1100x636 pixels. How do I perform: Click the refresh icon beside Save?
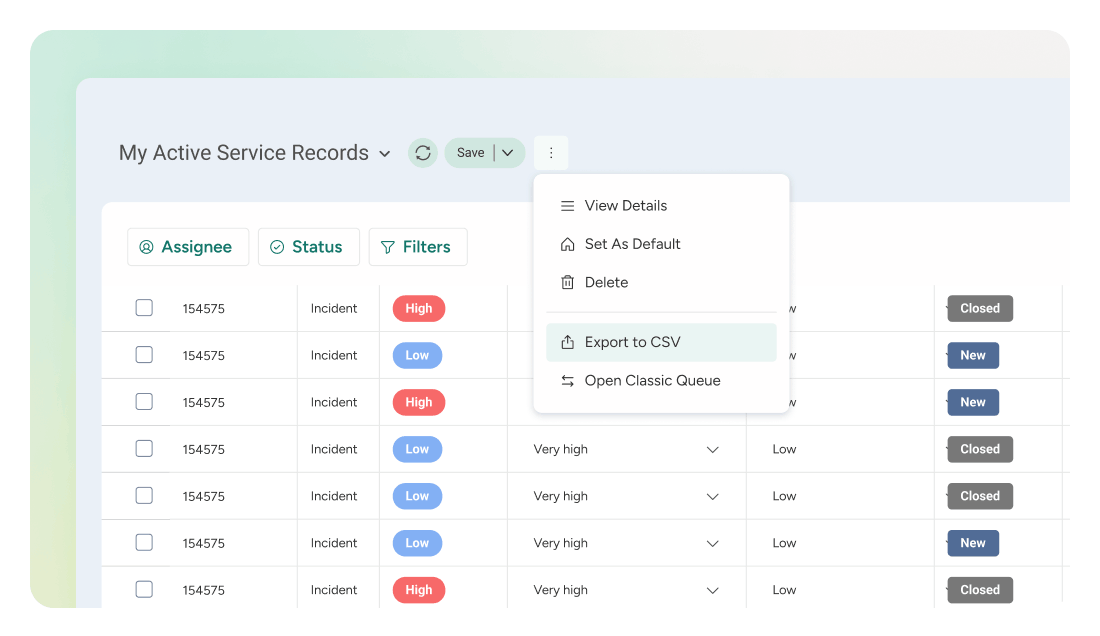[423, 153]
